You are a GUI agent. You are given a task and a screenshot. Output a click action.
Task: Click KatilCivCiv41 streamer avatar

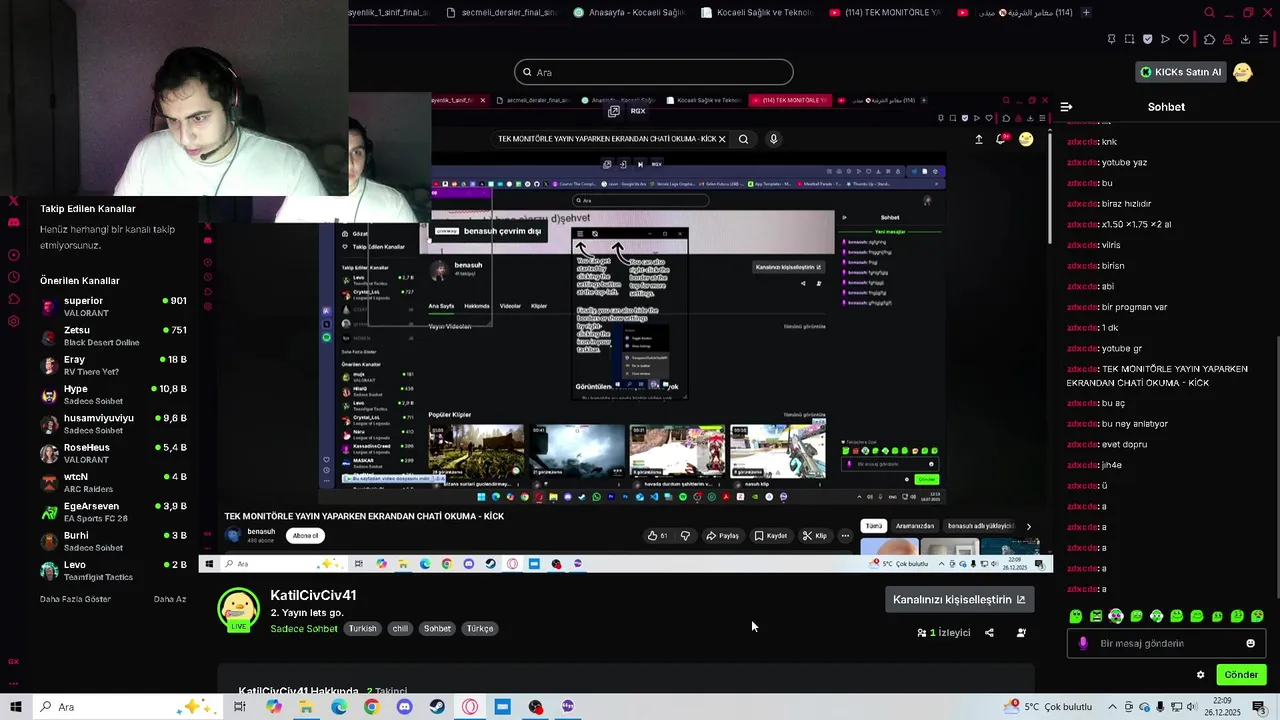click(238, 608)
